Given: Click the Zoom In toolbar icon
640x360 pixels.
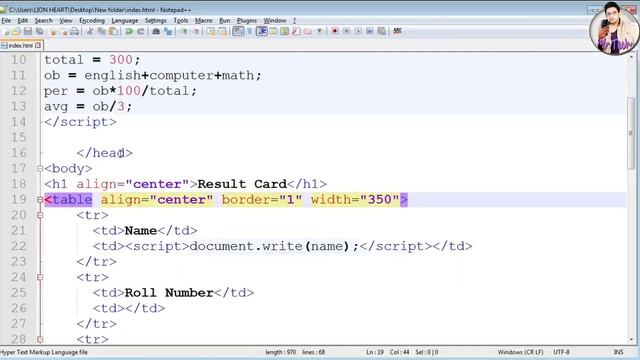Looking at the screenshot, I should click(184, 31).
